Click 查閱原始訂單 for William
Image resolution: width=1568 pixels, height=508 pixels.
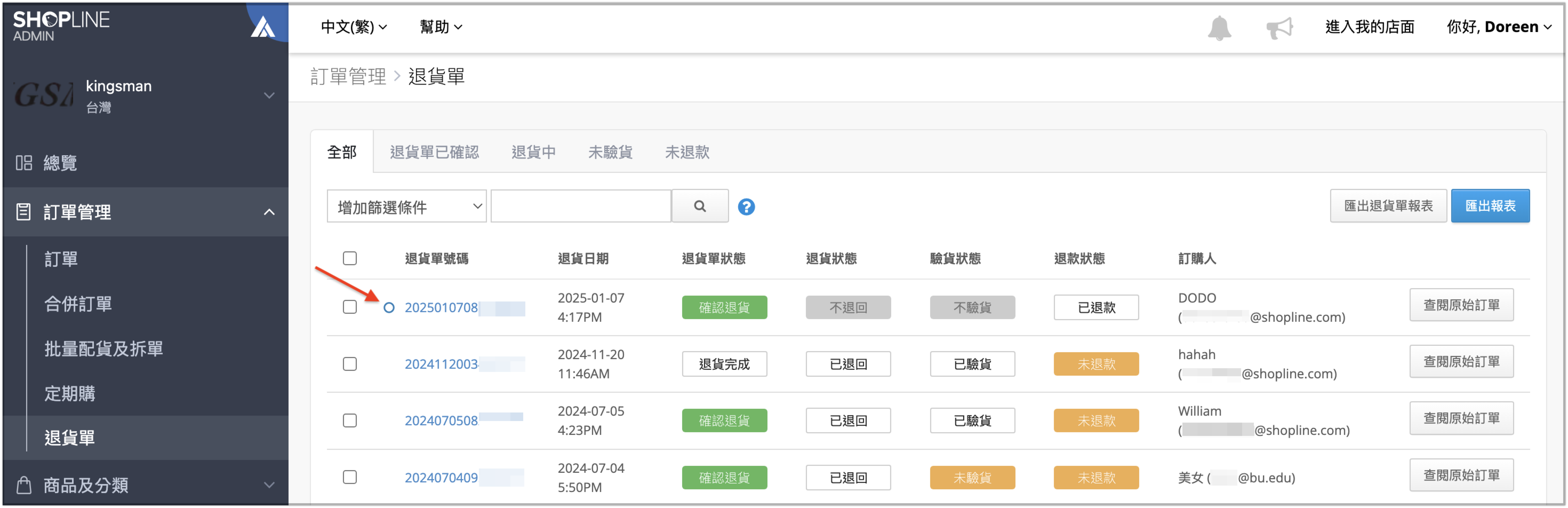pos(1462,418)
